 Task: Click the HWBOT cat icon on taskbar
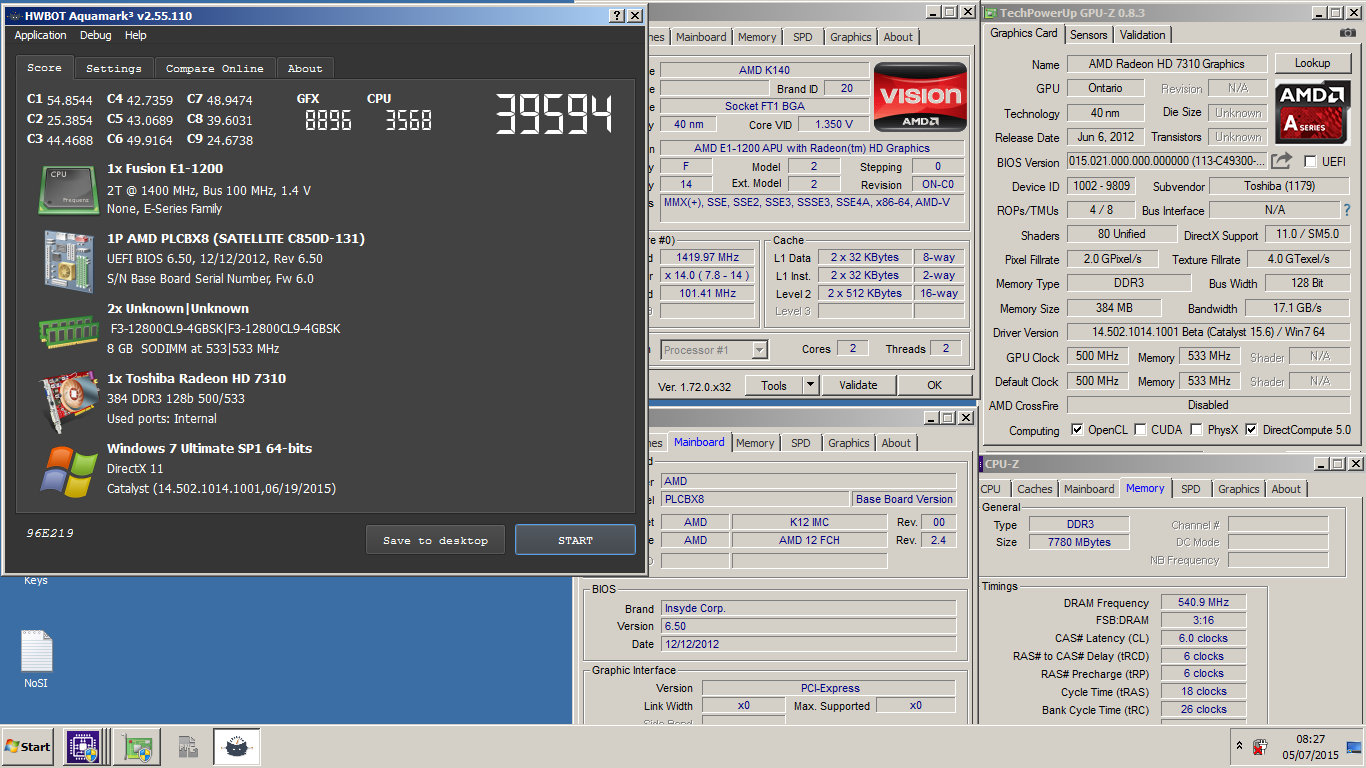[237, 747]
